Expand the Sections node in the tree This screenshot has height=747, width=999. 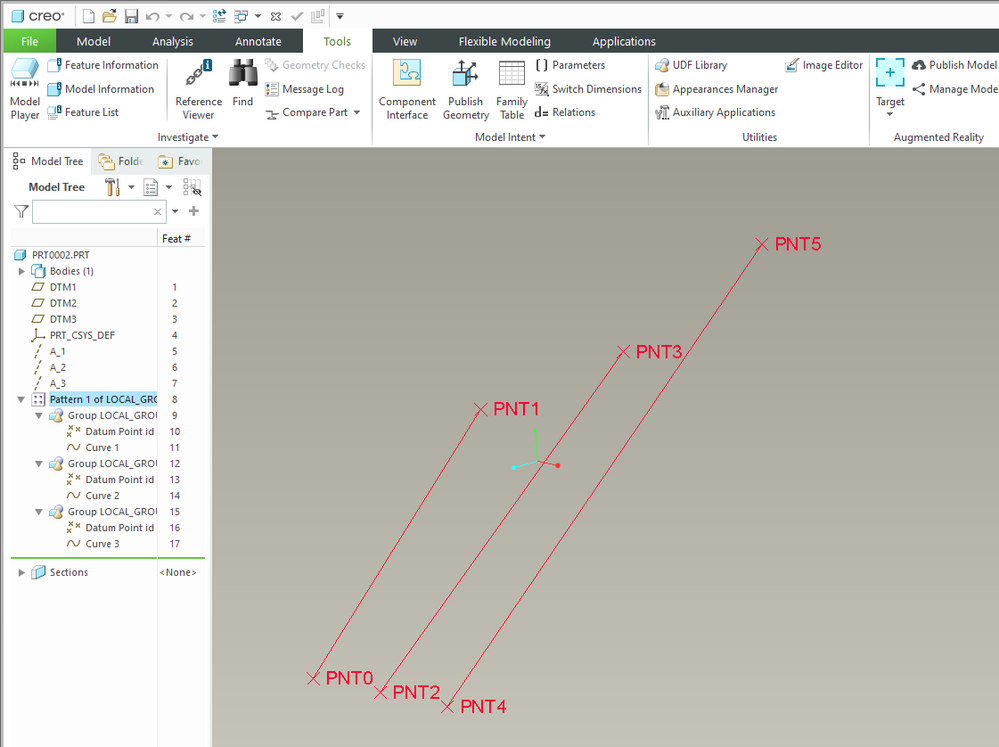22,572
